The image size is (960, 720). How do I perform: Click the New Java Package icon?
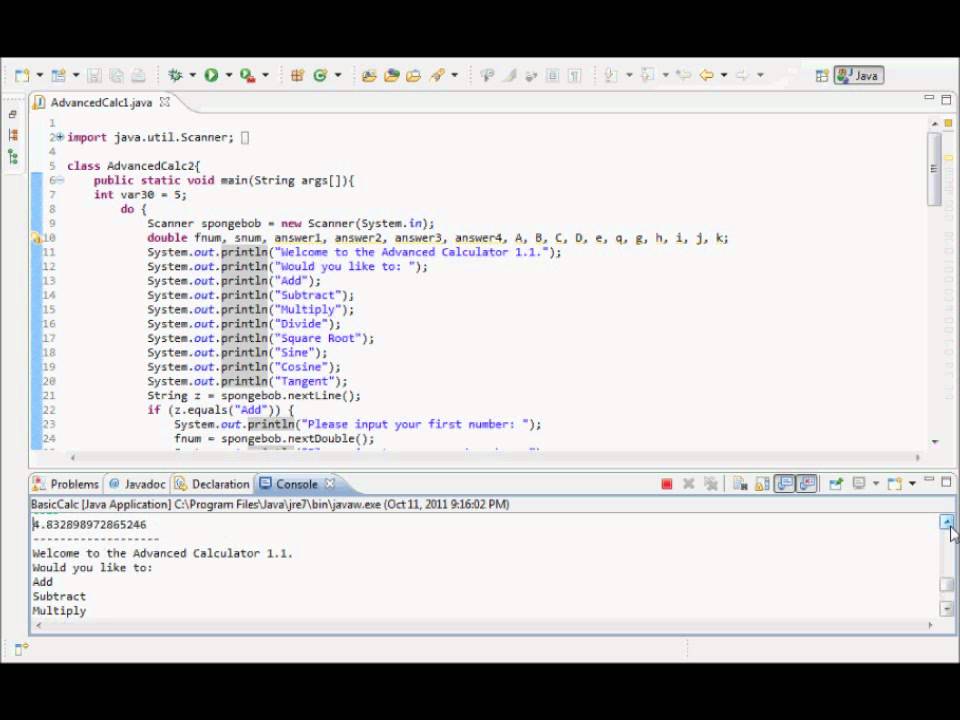tap(298, 75)
